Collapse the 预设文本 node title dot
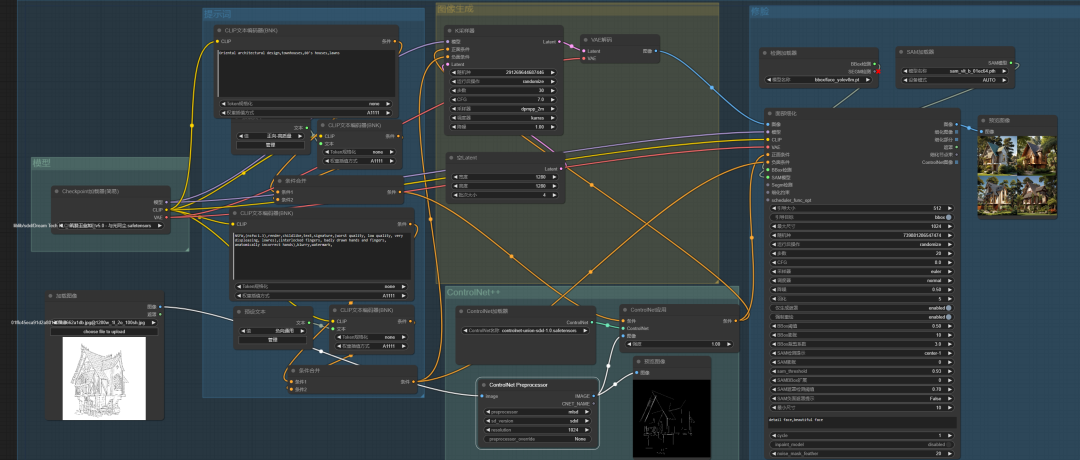The image size is (1080, 460). [238, 312]
